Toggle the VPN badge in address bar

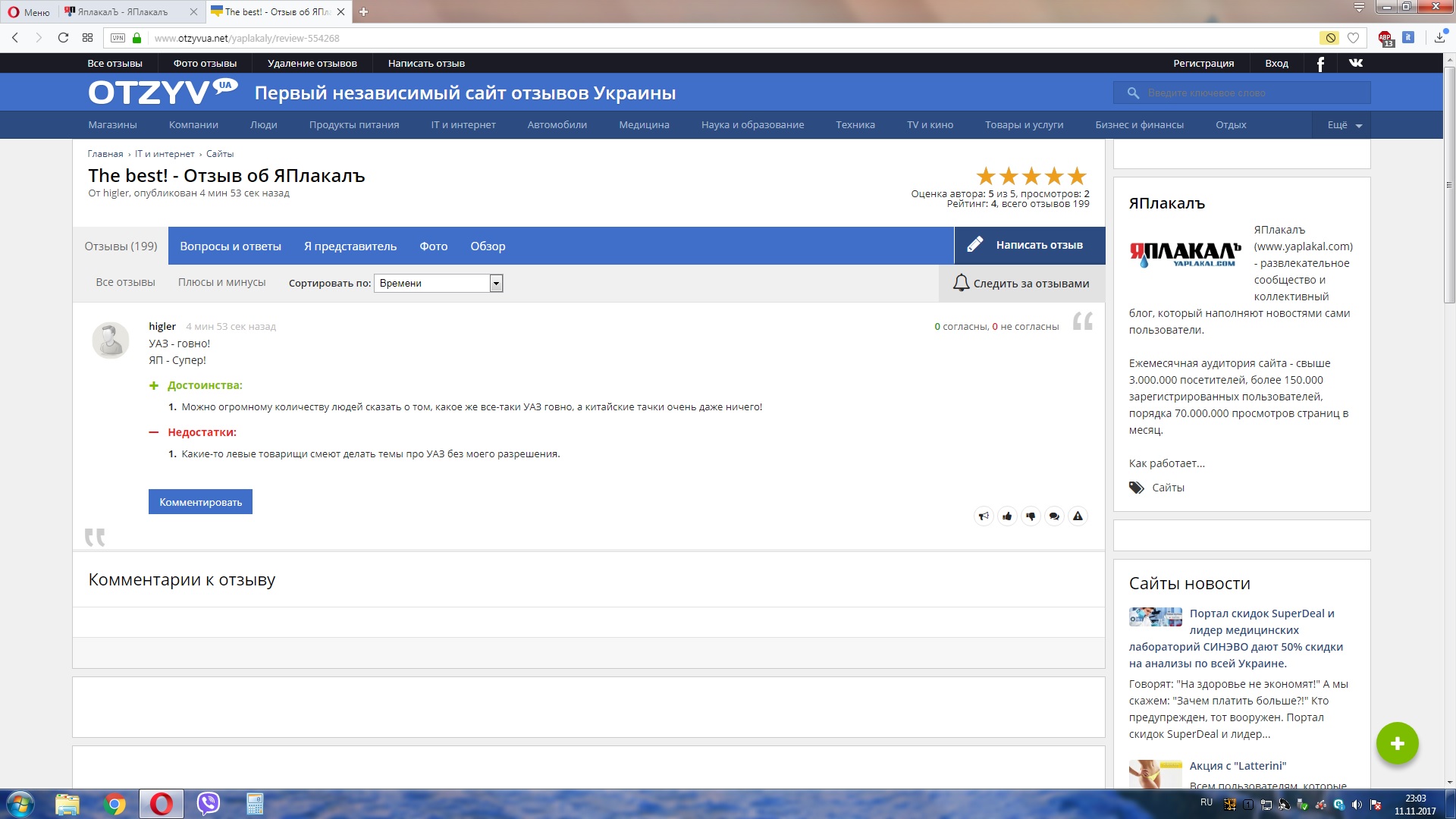118,38
